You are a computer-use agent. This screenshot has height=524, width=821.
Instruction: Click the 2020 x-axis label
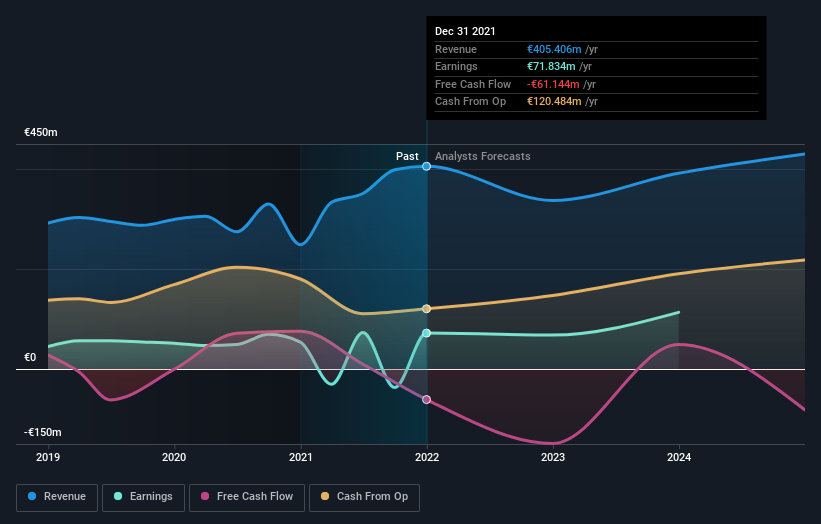click(174, 457)
